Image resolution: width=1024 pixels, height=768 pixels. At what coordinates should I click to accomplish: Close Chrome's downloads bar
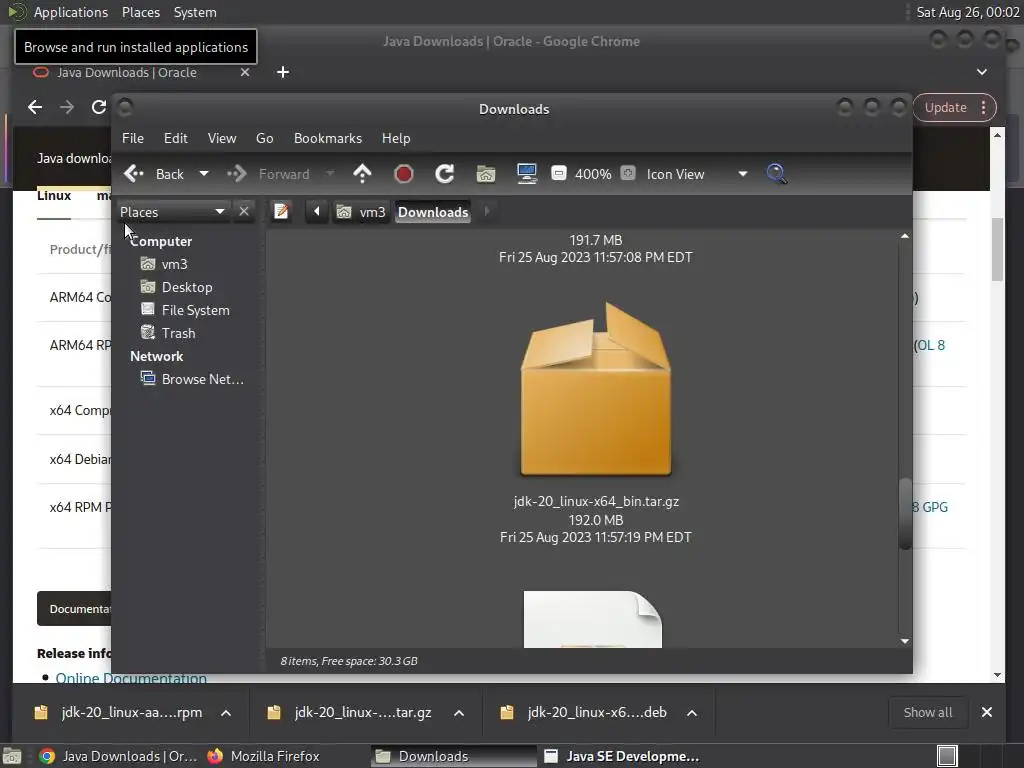(x=987, y=712)
